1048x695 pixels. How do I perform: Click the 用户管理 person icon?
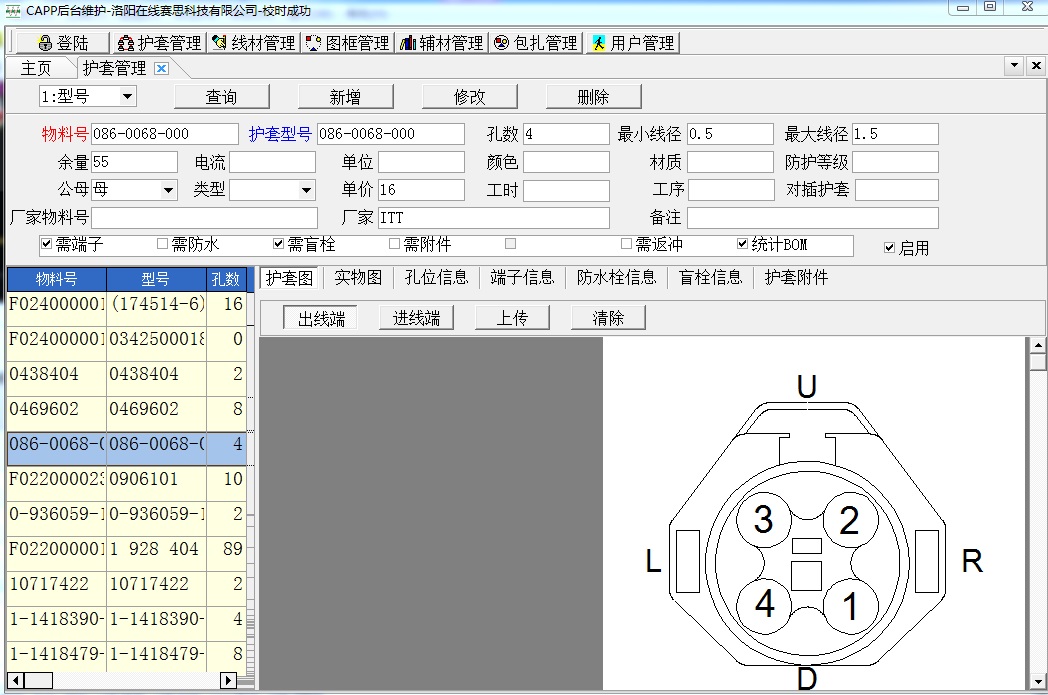pos(598,43)
